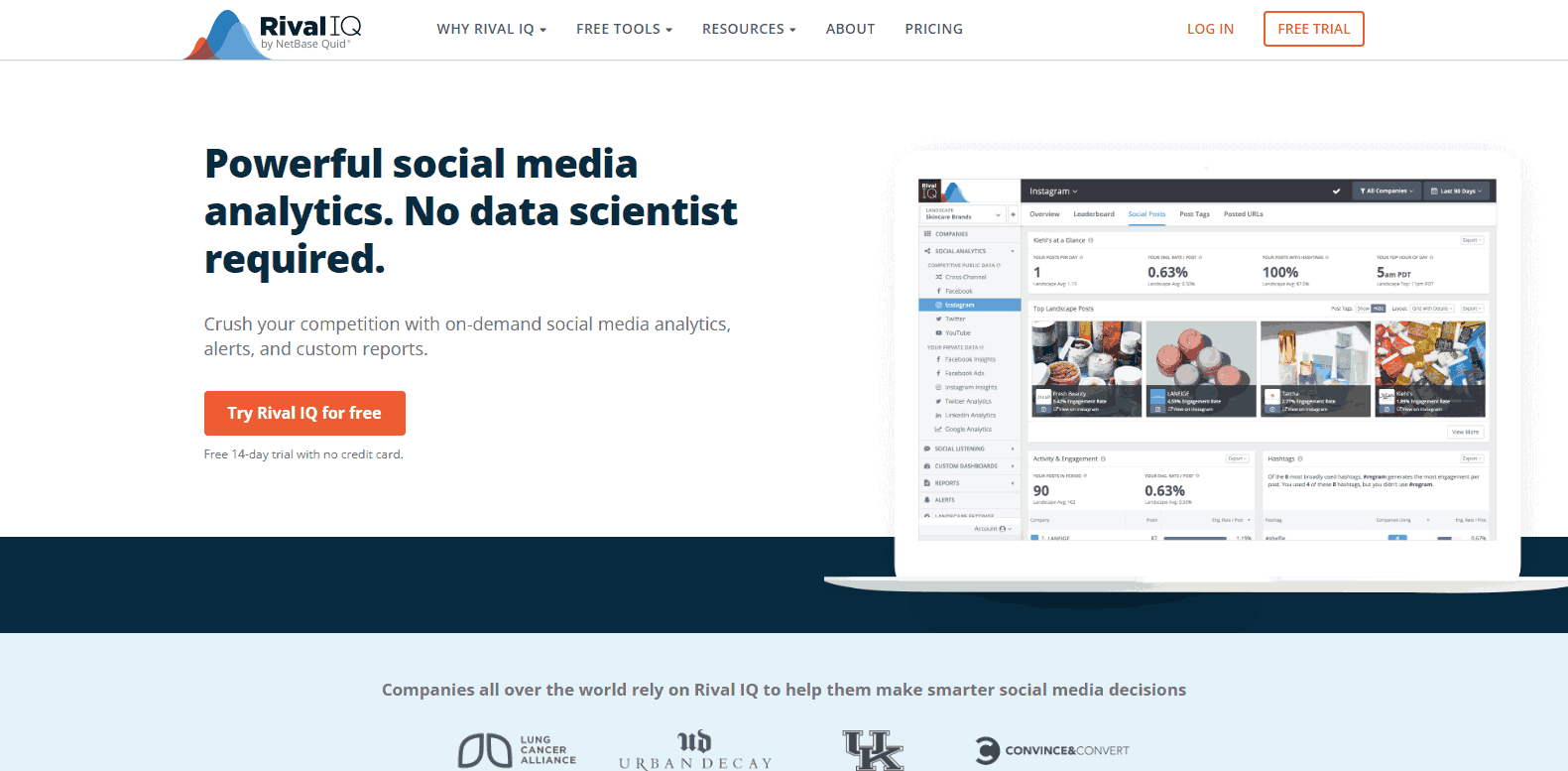
Task: Click the FREE TRIAL button
Action: tap(1314, 29)
